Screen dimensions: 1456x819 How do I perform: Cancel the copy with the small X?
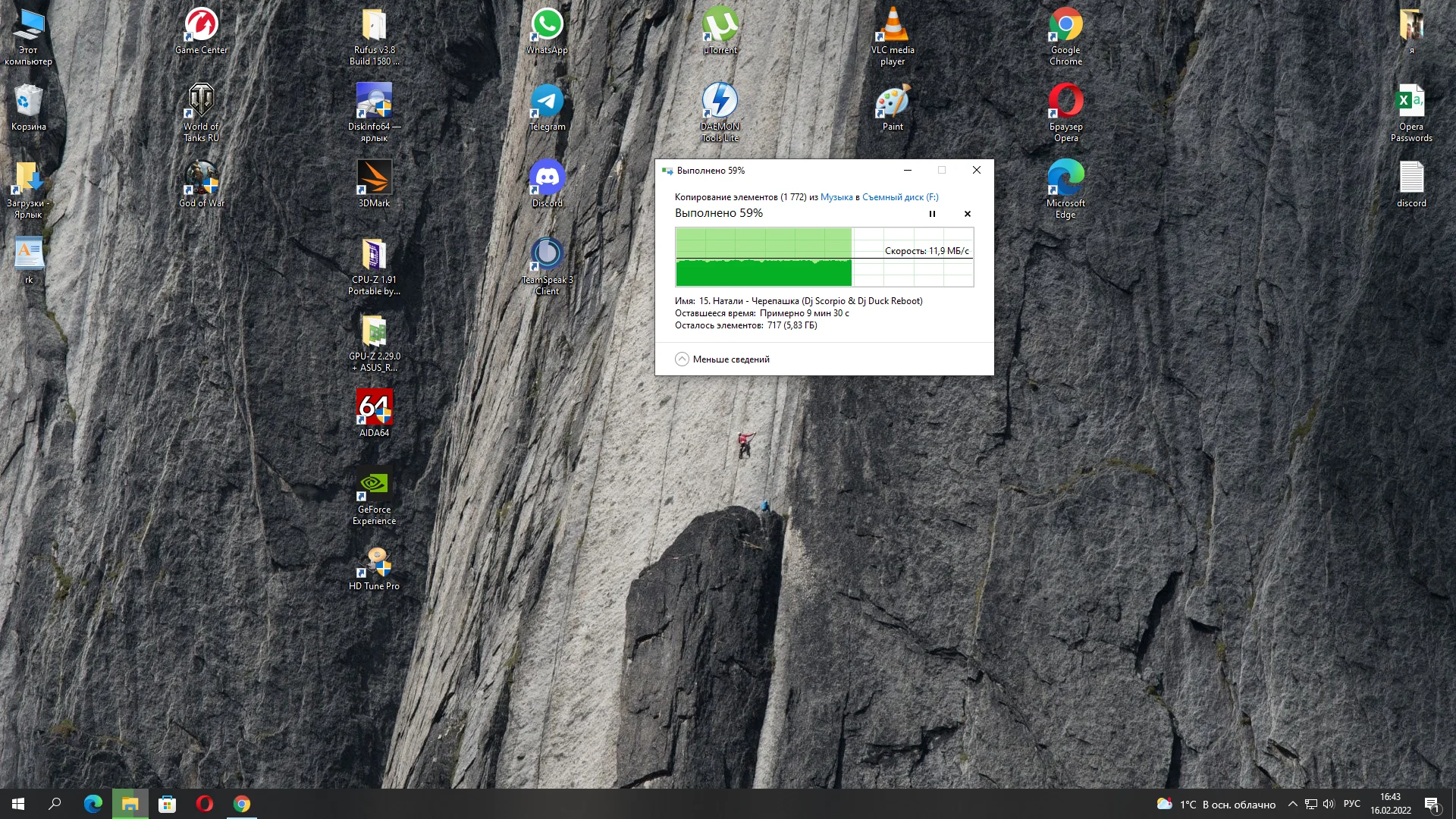pos(967,214)
